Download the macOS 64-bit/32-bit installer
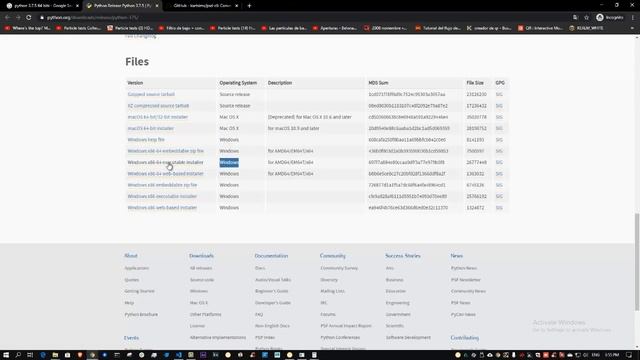The image size is (640, 360). pyautogui.click(x=158, y=117)
